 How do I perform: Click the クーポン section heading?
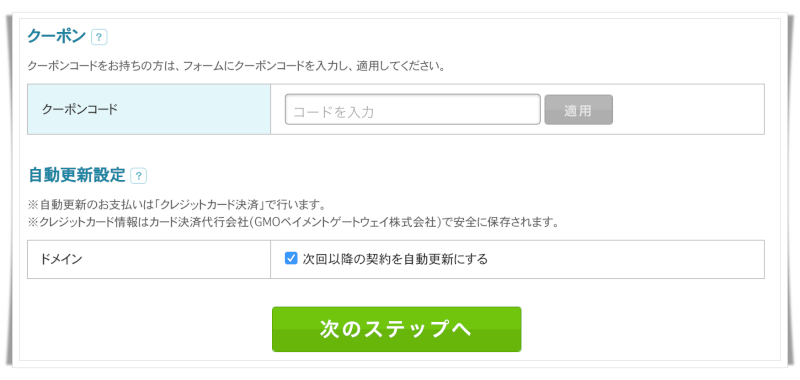coord(56,37)
